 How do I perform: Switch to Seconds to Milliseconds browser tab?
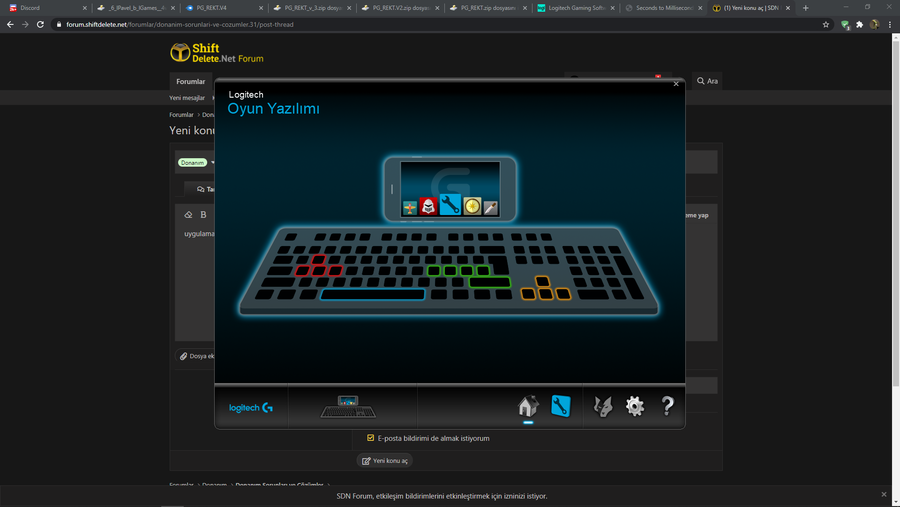pos(662,8)
